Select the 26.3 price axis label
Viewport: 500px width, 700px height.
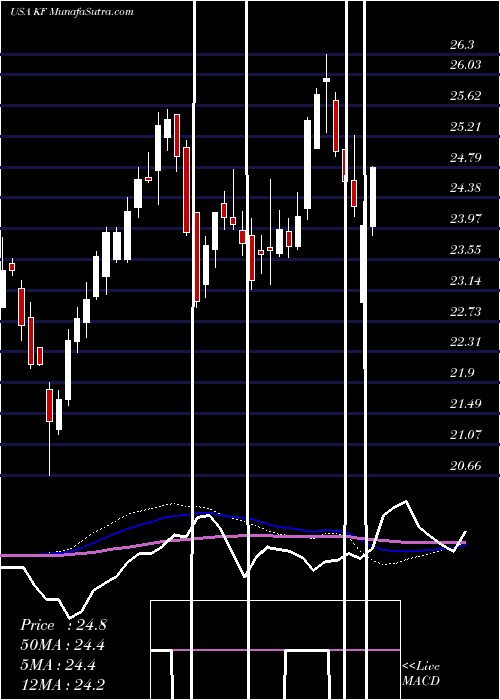coord(462,45)
